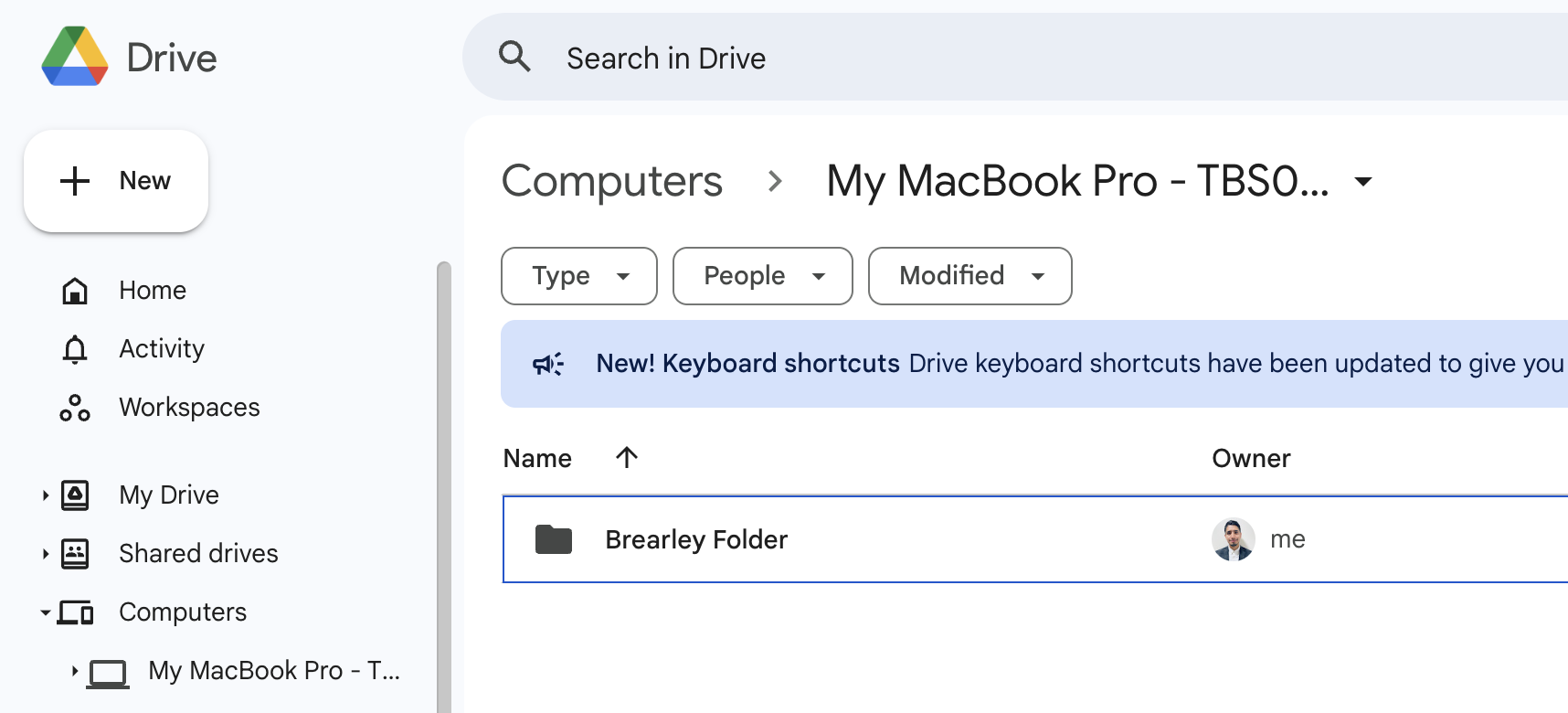The image size is (1568, 713).
Task: Reverse sort direction with the arrow
Action: 627,457
